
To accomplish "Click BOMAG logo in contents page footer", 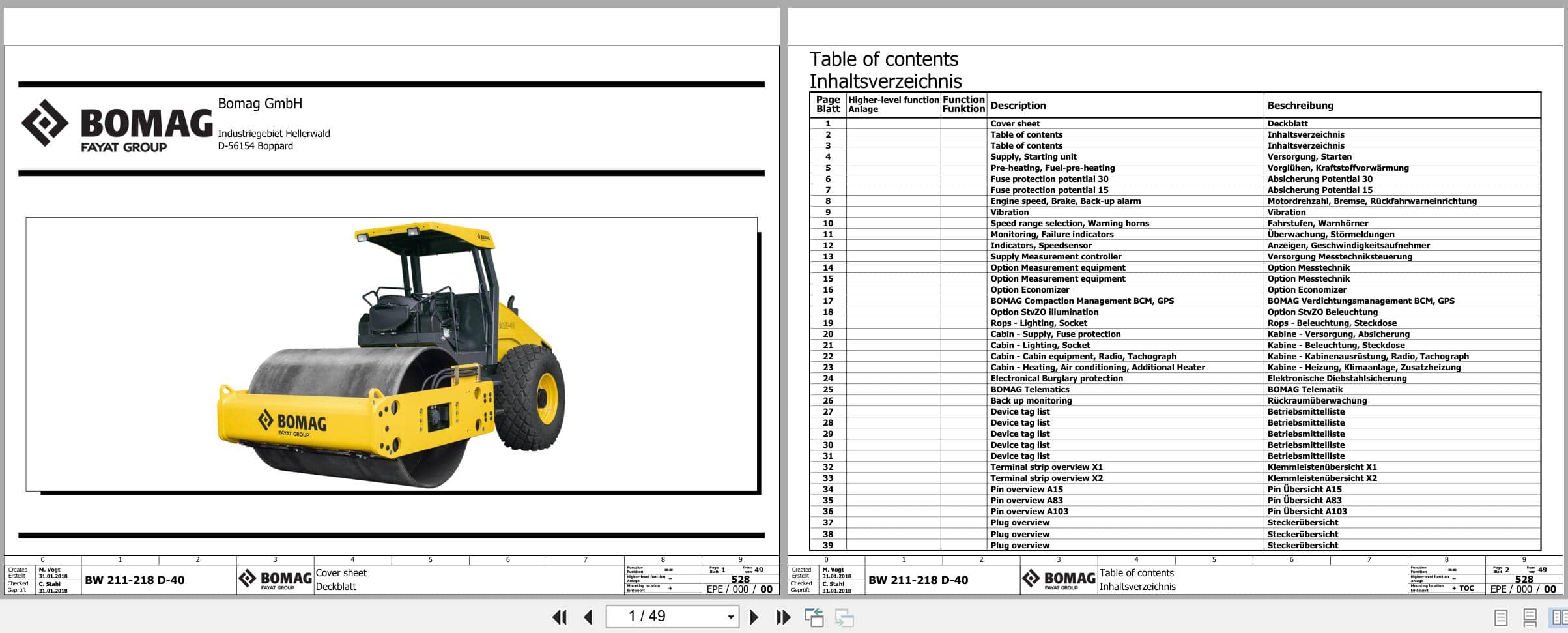I will point(1059,580).
